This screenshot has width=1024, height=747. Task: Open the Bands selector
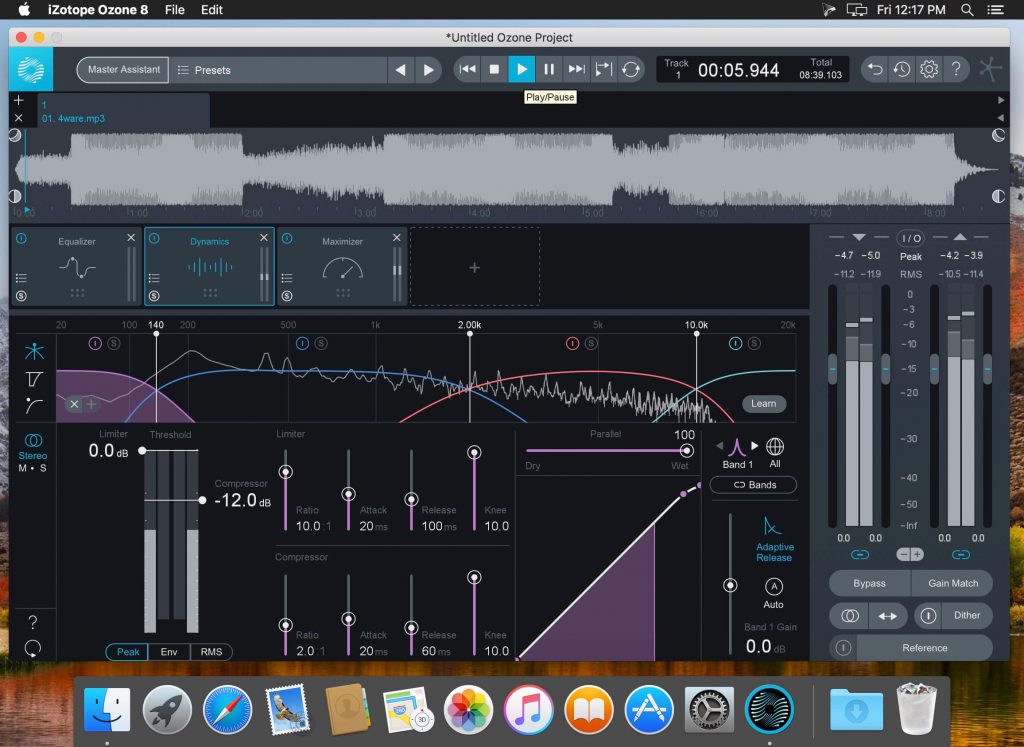[x=753, y=485]
